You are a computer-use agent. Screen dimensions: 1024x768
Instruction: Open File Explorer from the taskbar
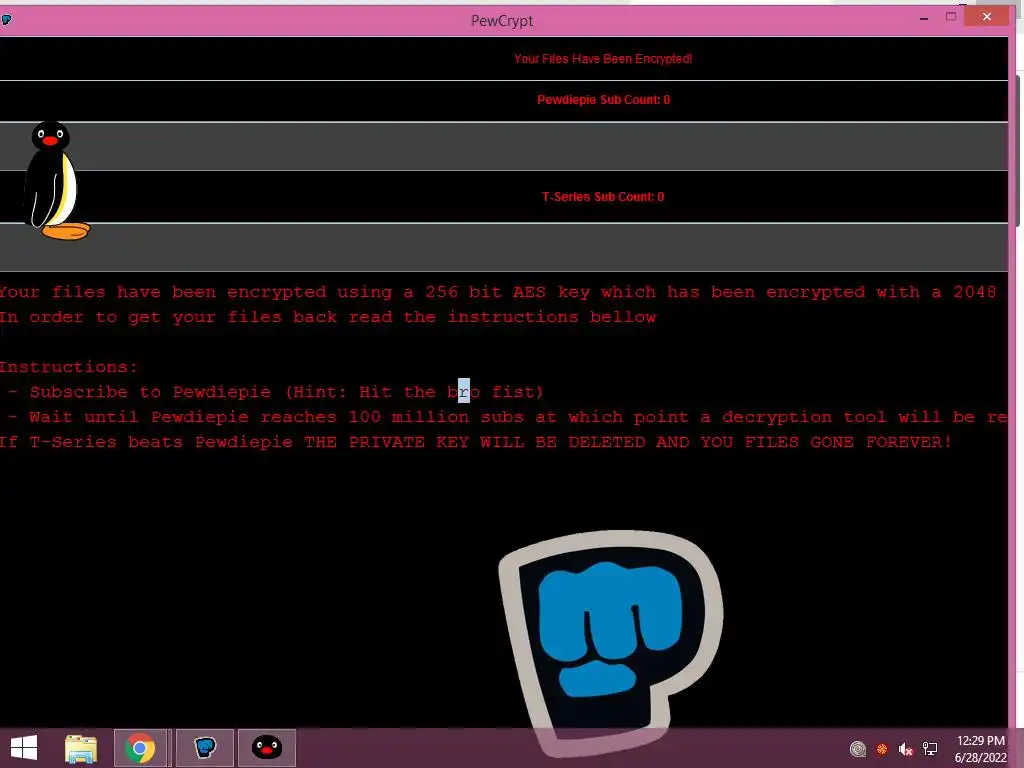pos(81,748)
